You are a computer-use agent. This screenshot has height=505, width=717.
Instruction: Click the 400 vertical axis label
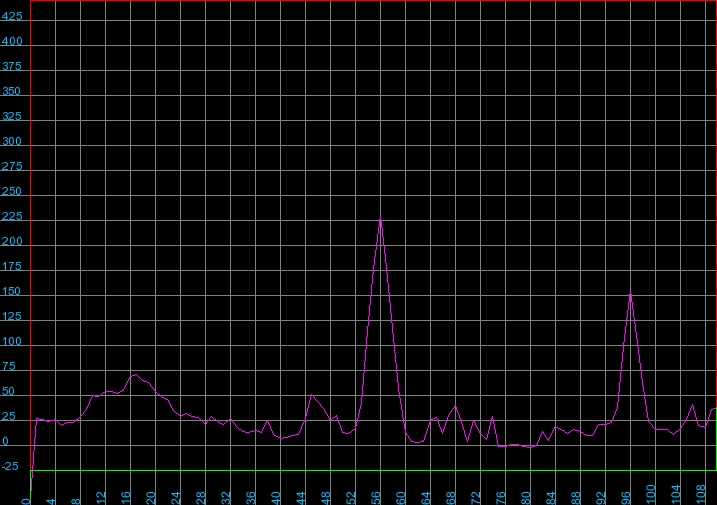[x=12, y=42]
